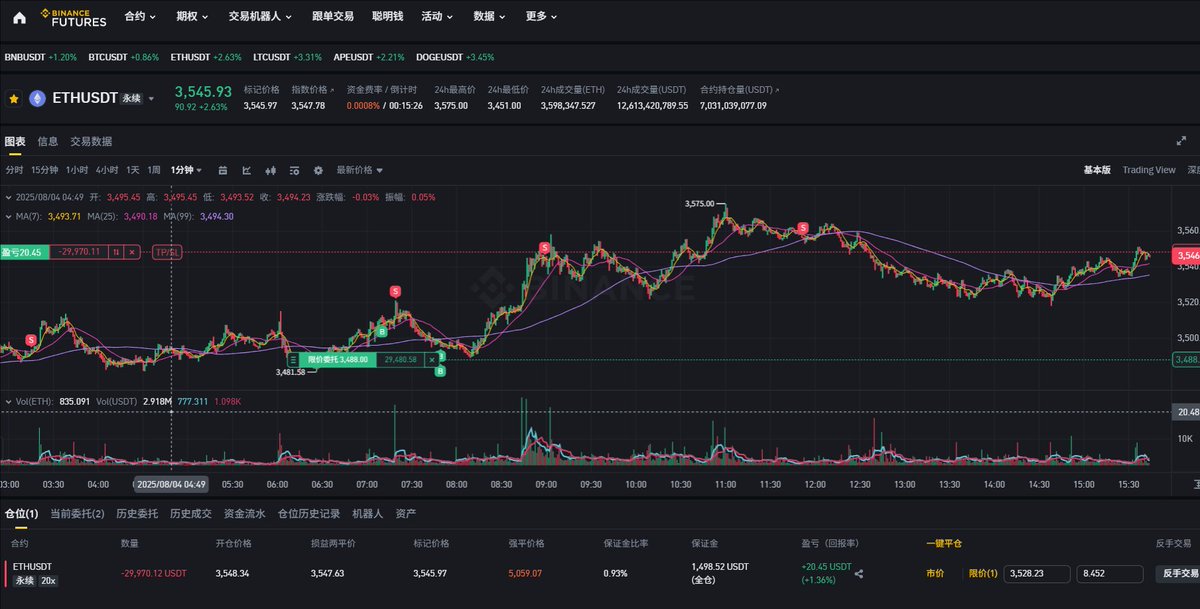Open the 1分钟 interval dropdown
Viewport: 1200px width, 609px height.
[x=186, y=170]
